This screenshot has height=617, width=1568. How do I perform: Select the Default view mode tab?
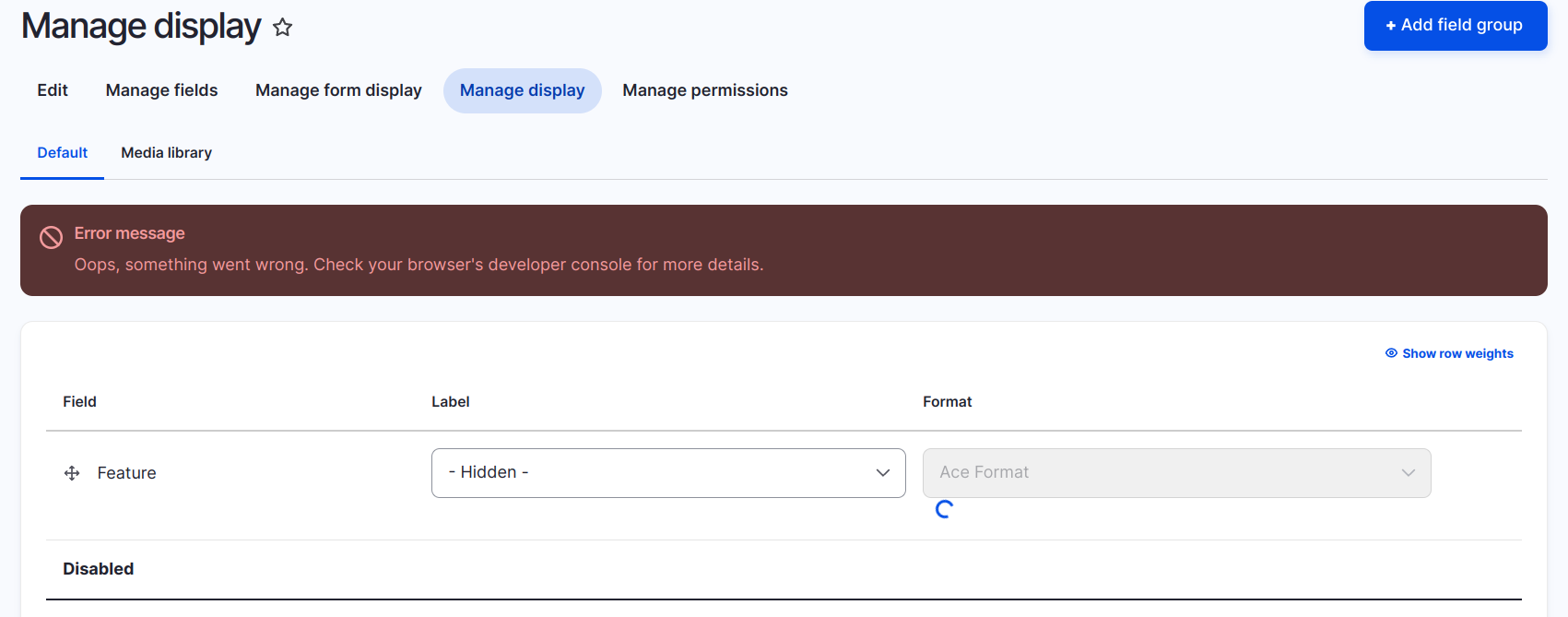tap(62, 152)
